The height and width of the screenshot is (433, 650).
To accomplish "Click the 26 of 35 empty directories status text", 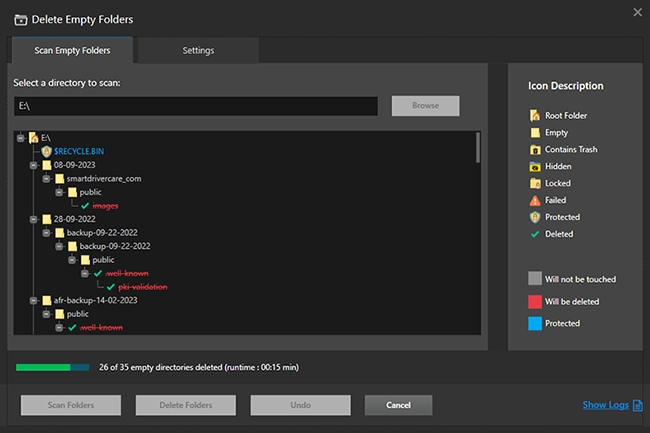I will [x=199, y=367].
